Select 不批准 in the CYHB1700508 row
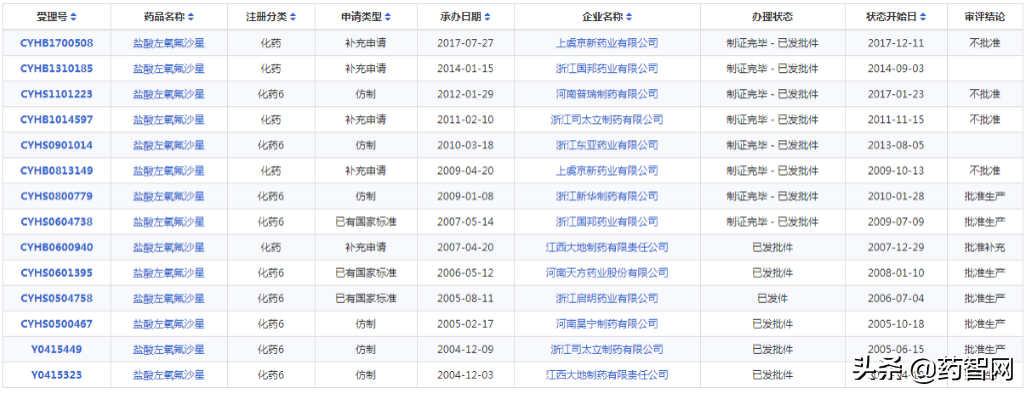The height and width of the screenshot is (394, 1027). click(985, 43)
